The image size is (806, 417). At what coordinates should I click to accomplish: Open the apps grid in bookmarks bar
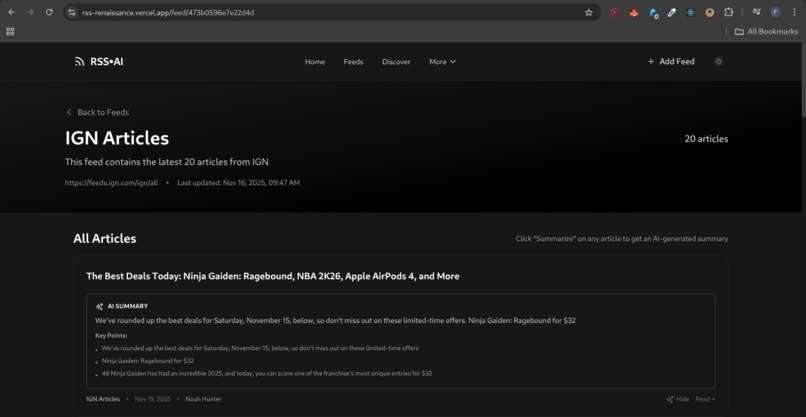click(x=10, y=31)
